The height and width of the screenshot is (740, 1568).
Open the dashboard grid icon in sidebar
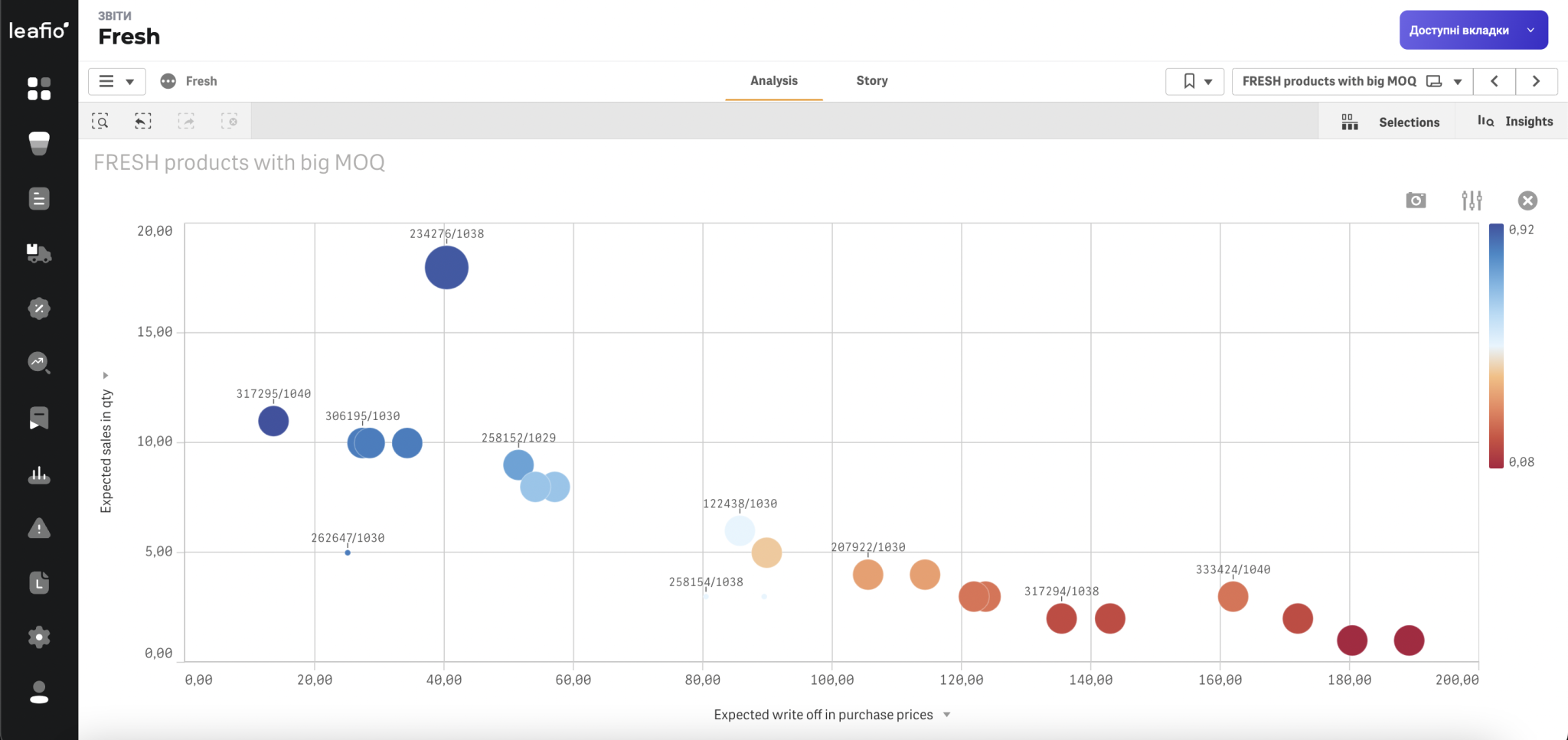(x=39, y=89)
